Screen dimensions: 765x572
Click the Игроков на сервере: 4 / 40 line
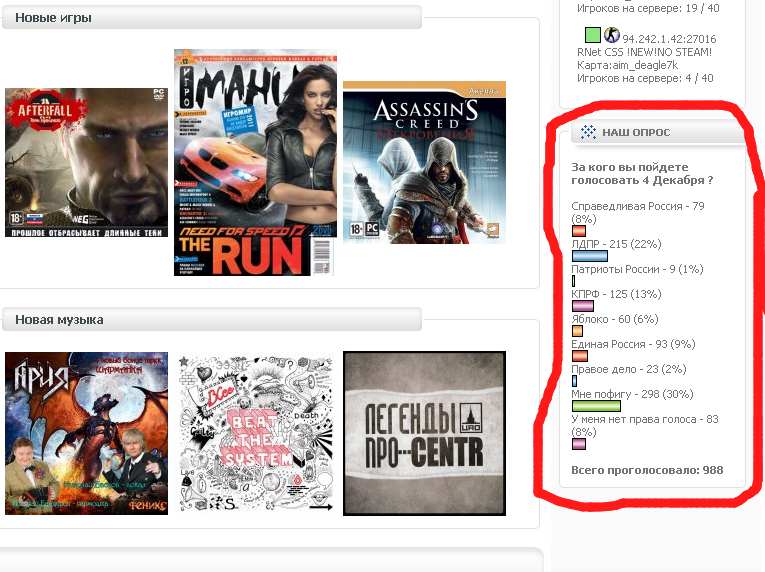coord(645,78)
